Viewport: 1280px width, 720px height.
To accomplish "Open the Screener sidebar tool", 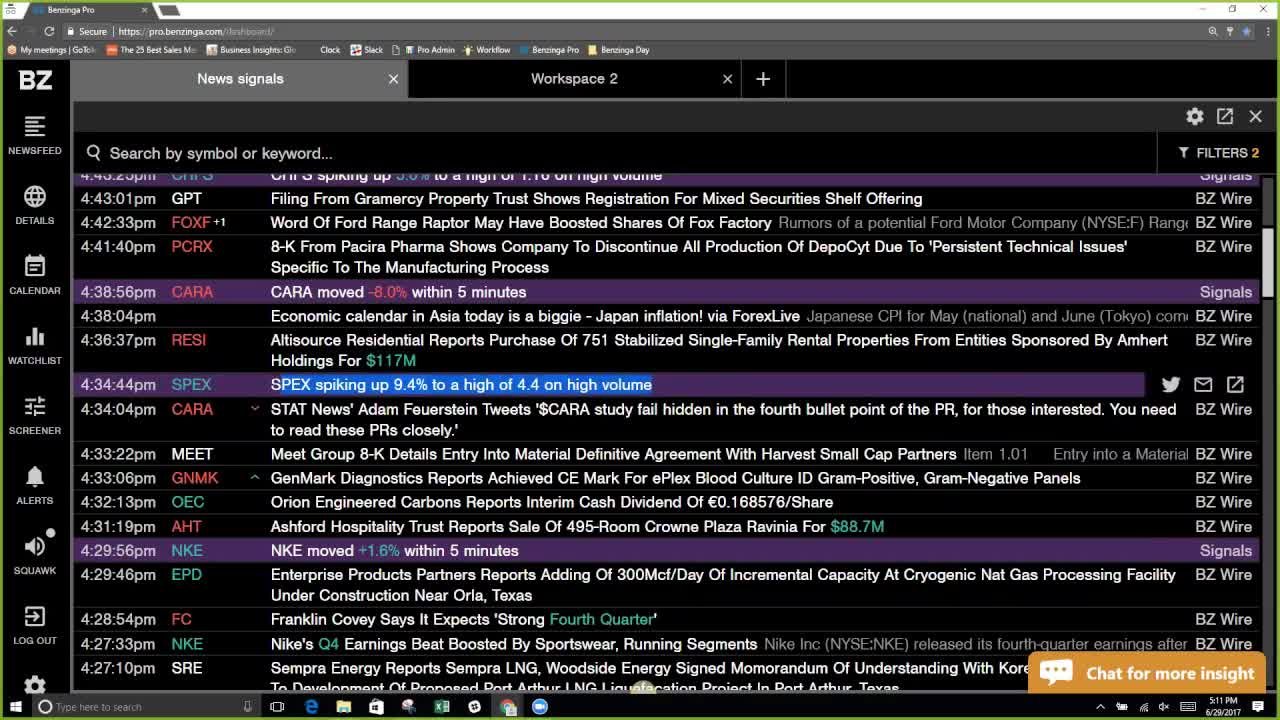I will tap(35, 415).
